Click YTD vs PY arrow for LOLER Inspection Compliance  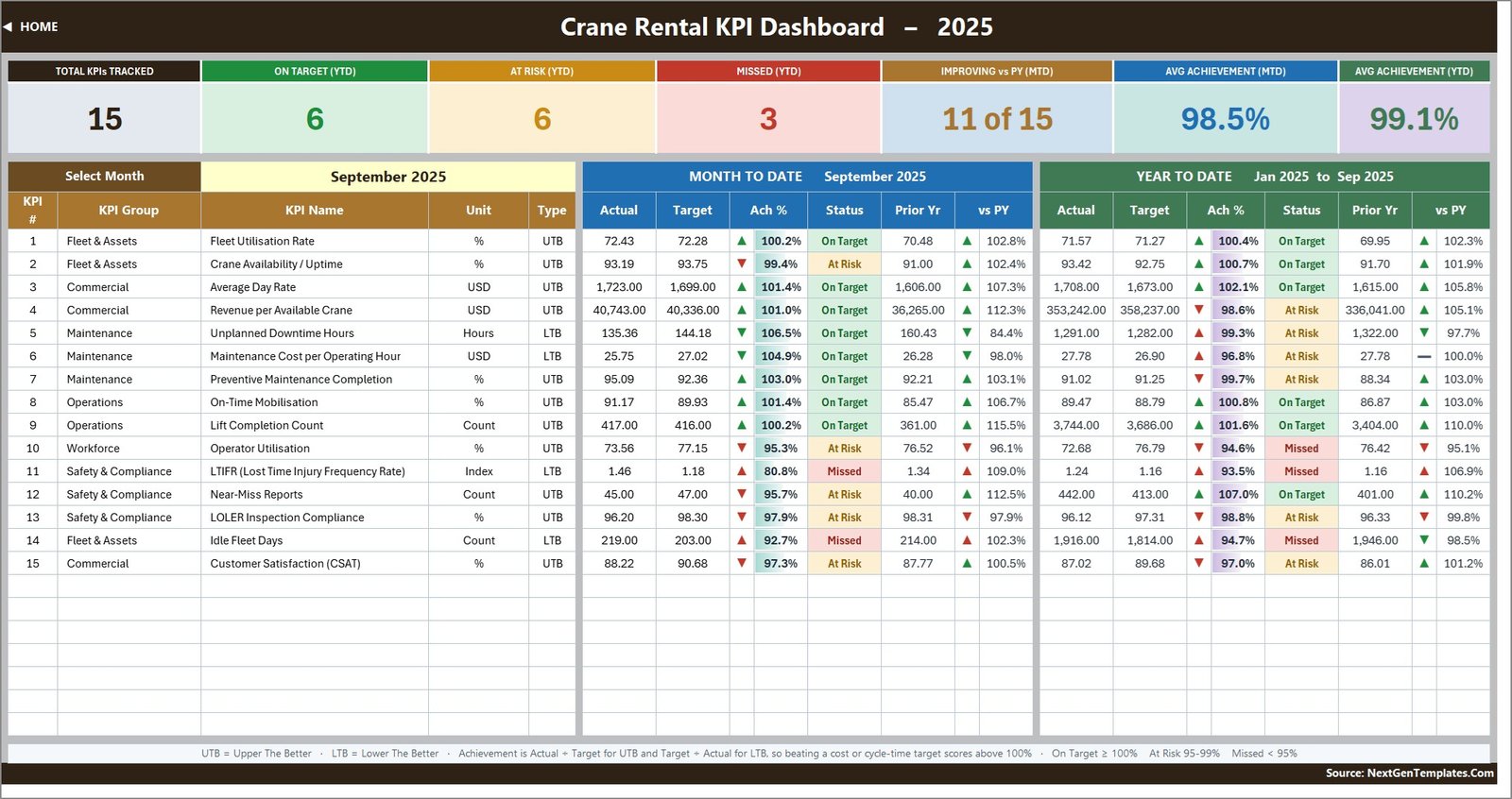[x=1424, y=518]
